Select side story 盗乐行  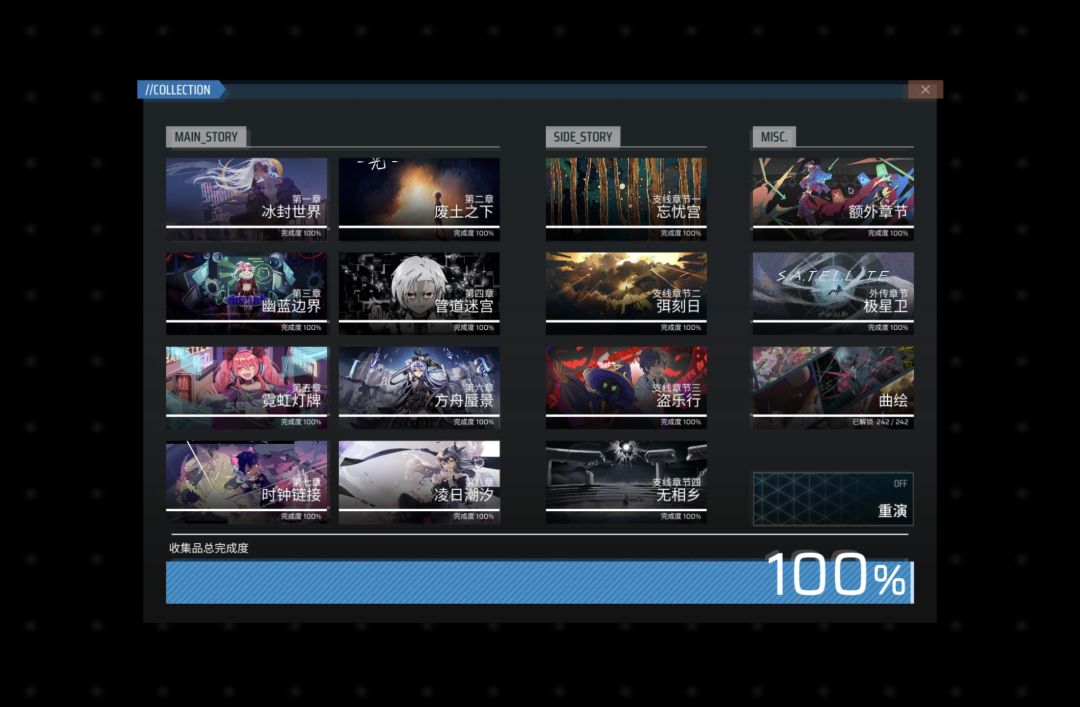pyautogui.click(x=626, y=387)
